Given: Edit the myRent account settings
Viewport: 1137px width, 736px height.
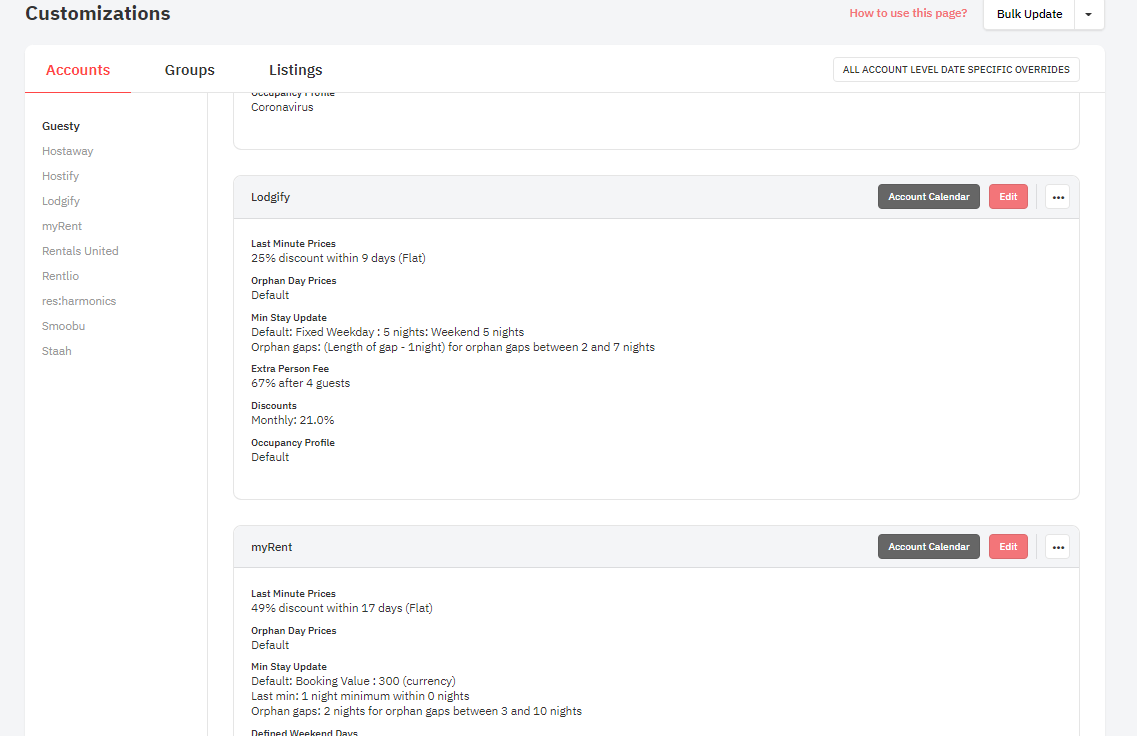Looking at the screenshot, I should click(1008, 547).
